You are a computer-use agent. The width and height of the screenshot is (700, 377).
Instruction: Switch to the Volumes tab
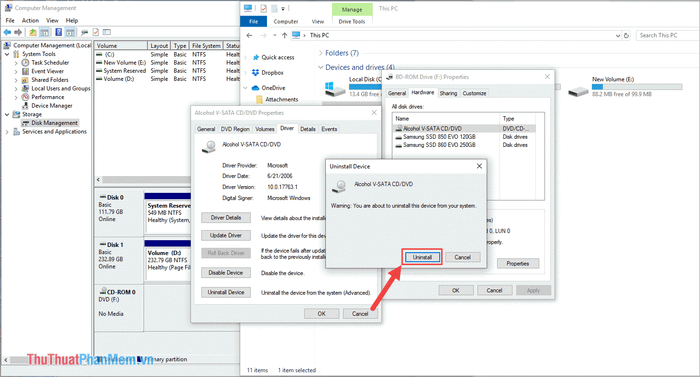pos(265,129)
